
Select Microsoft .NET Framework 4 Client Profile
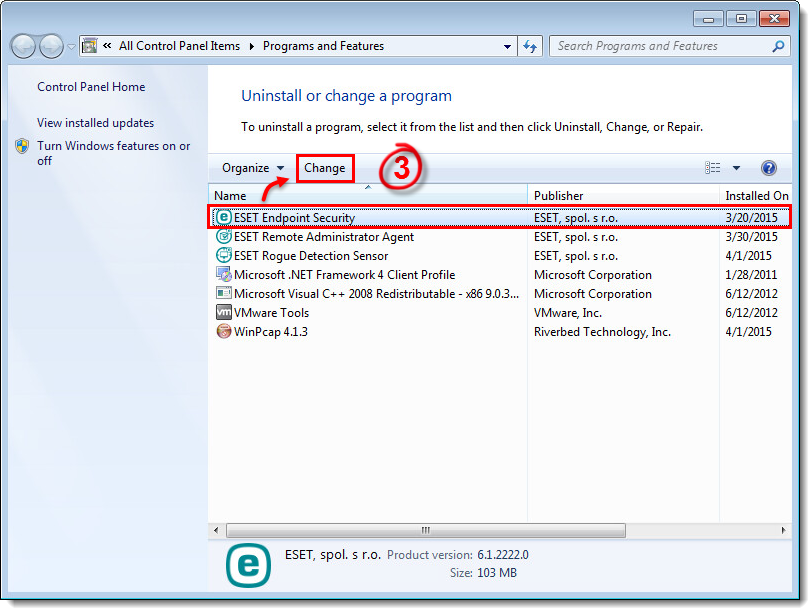(500, 275)
